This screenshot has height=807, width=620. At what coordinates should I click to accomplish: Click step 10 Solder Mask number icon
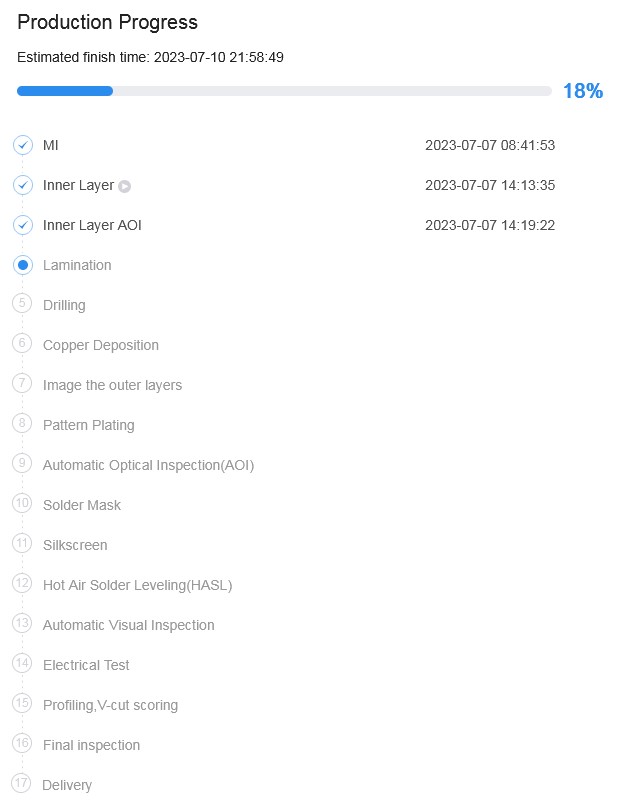point(23,503)
